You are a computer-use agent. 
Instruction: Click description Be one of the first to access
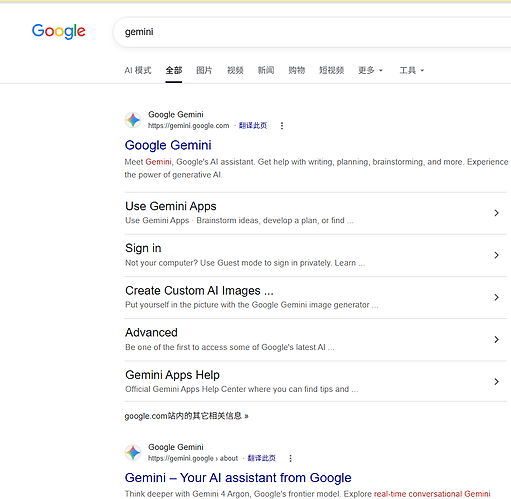[x=230, y=347]
